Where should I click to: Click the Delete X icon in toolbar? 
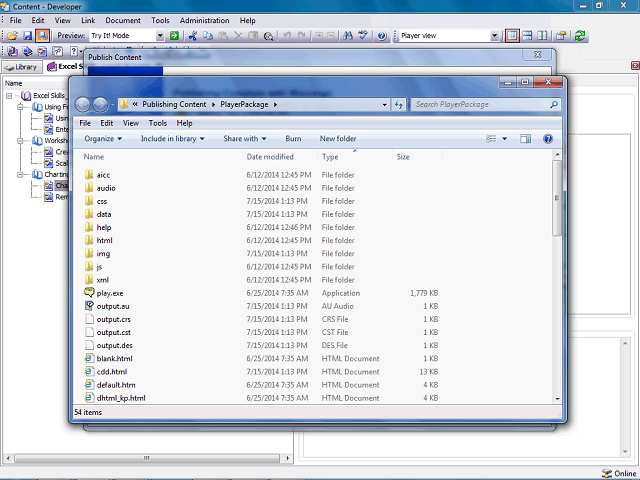pos(238,36)
